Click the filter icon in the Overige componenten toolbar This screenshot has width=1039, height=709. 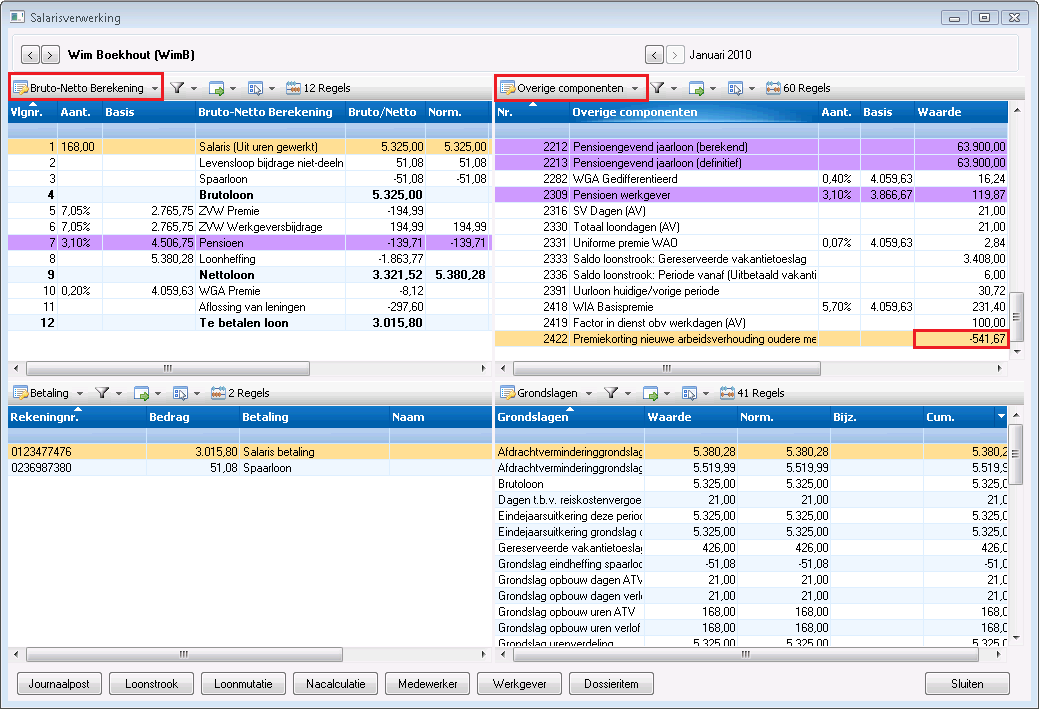coord(657,87)
